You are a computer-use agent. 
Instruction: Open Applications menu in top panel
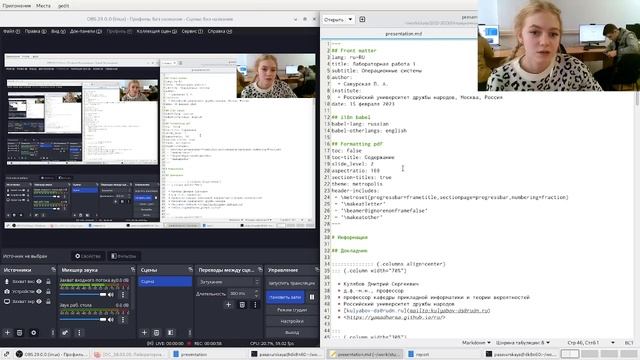coord(16,6)
